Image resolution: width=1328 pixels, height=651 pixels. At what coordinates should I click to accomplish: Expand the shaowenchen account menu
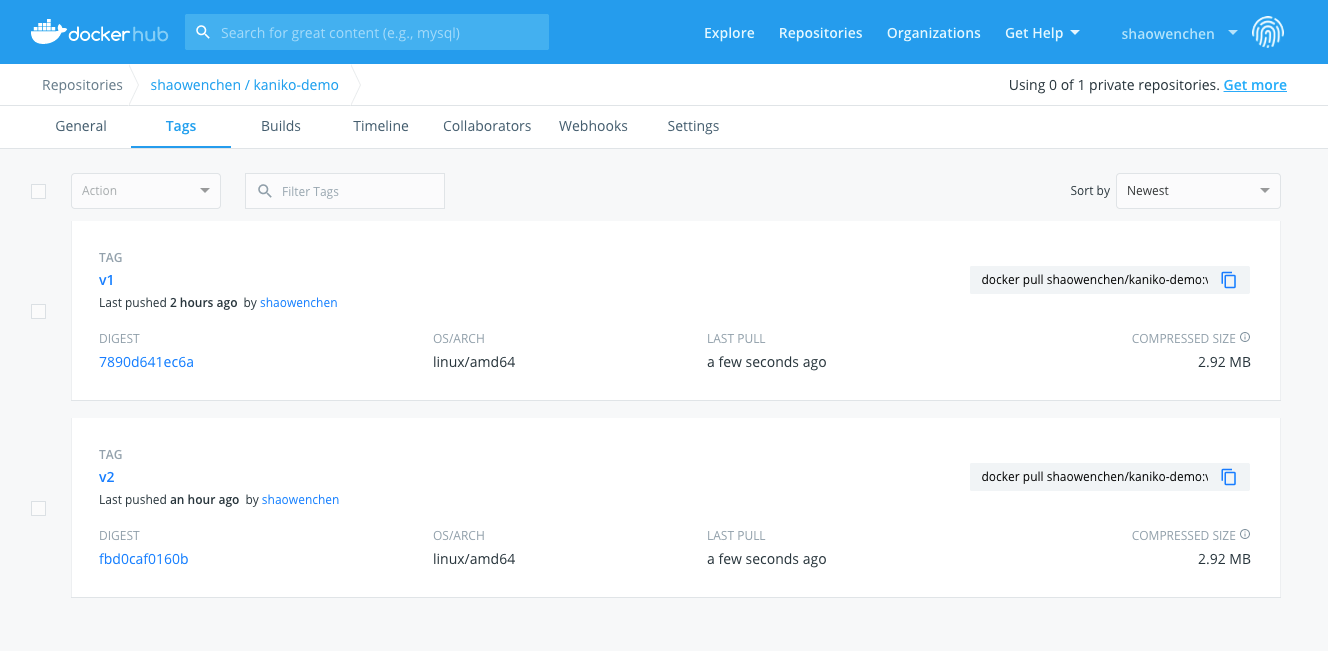(x=1179, y=33)
